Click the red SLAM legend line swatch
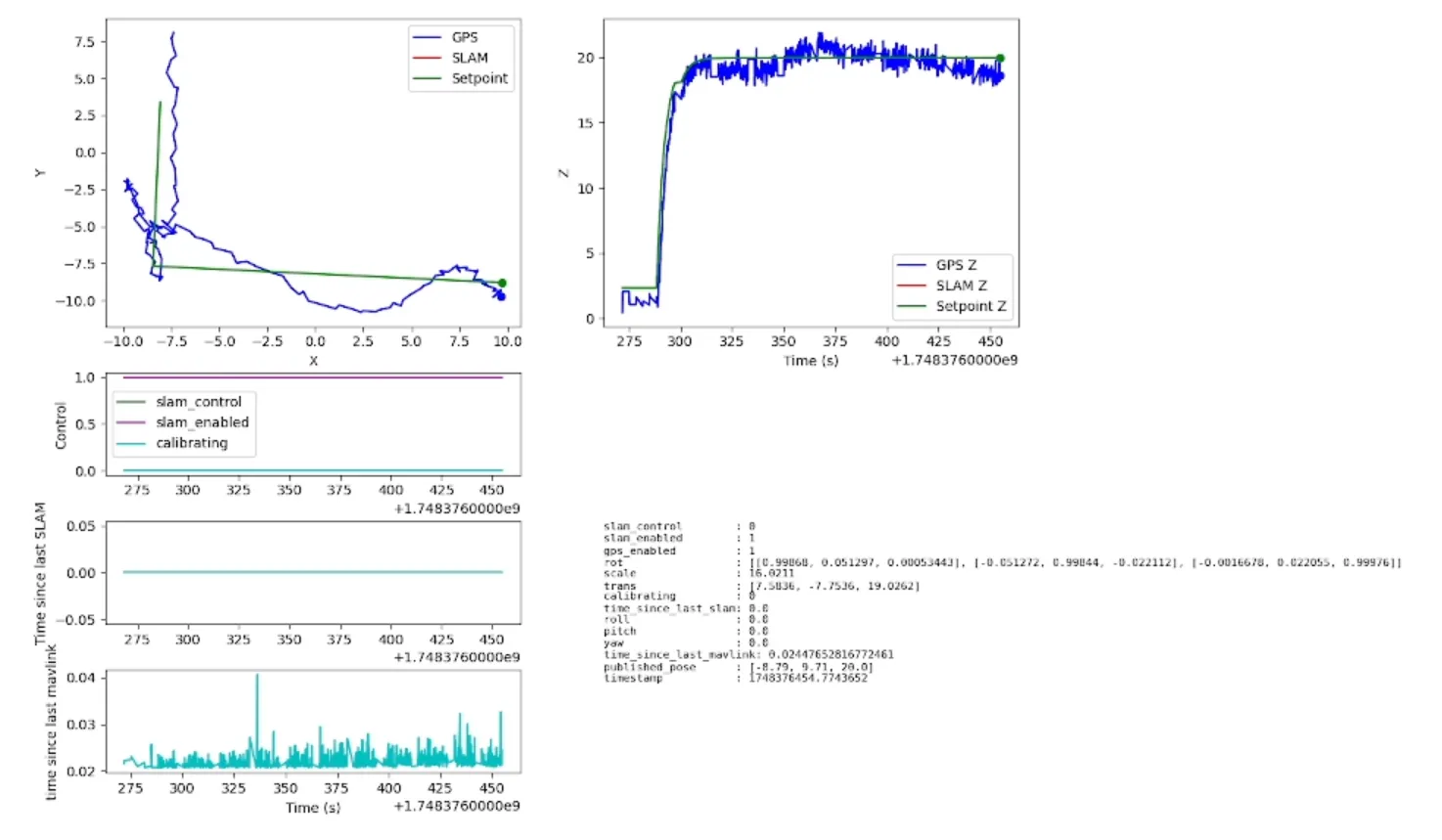 (x=428, y=58)
